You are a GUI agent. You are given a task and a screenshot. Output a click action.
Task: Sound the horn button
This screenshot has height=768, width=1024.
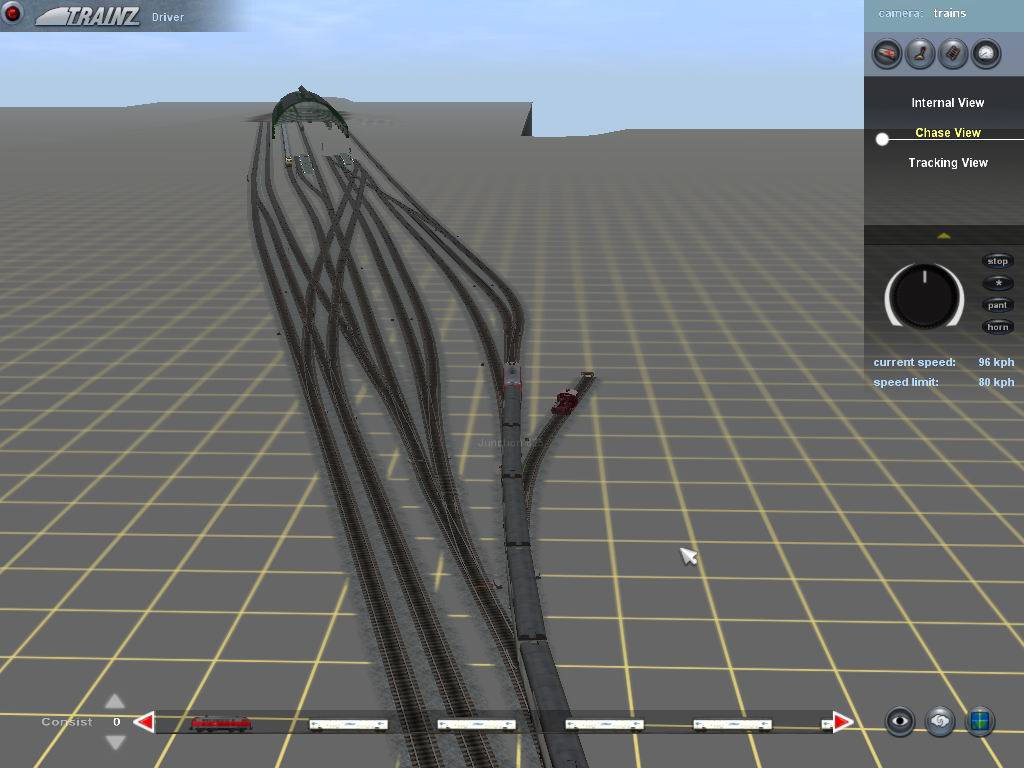click(997, 327)
